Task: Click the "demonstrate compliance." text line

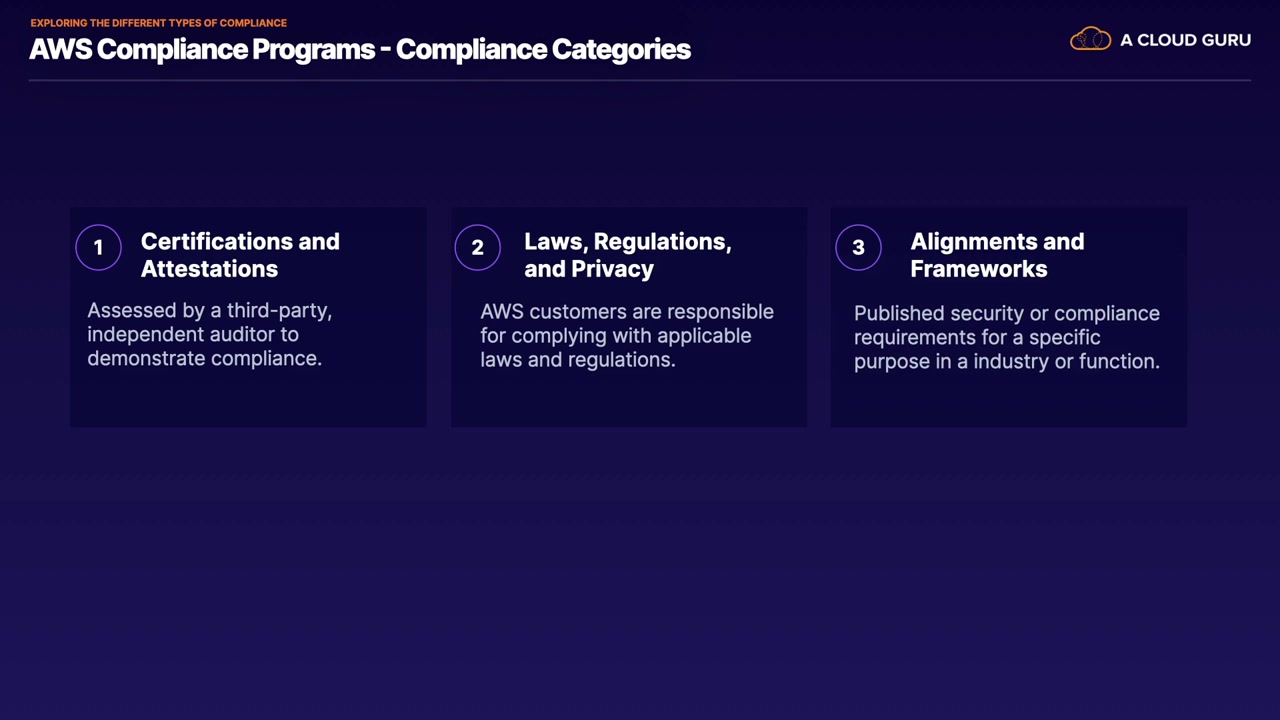Action: click(204, 358)
